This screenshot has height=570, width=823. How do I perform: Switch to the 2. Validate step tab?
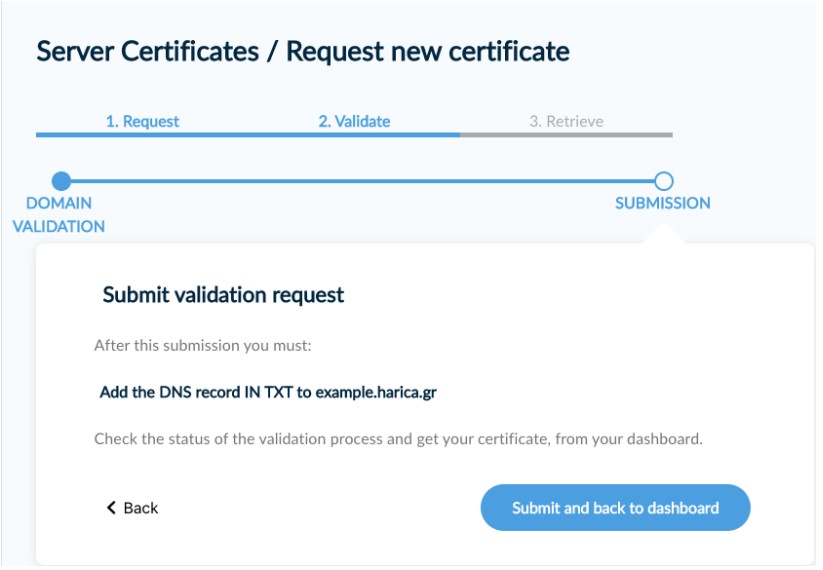pos(354,121)
